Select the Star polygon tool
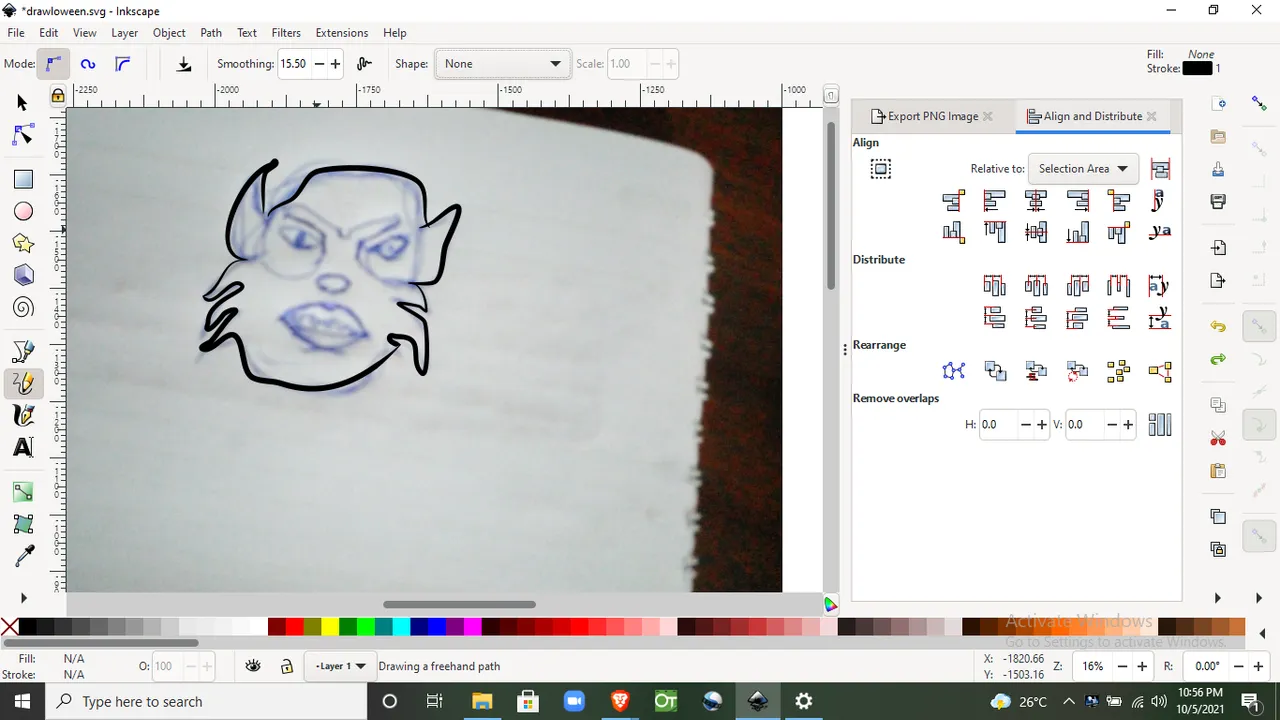1280x720 pixels. coord(23,243)
